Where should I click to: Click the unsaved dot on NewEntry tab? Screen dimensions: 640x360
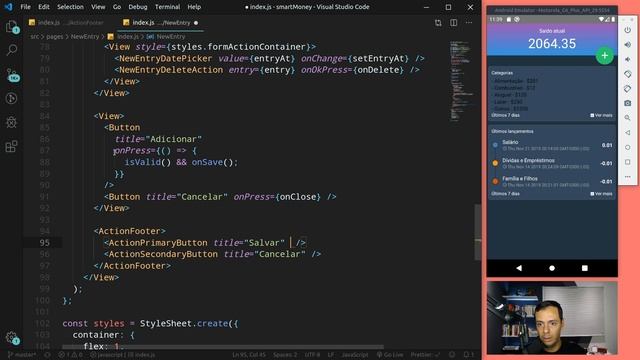click(196, 23)
